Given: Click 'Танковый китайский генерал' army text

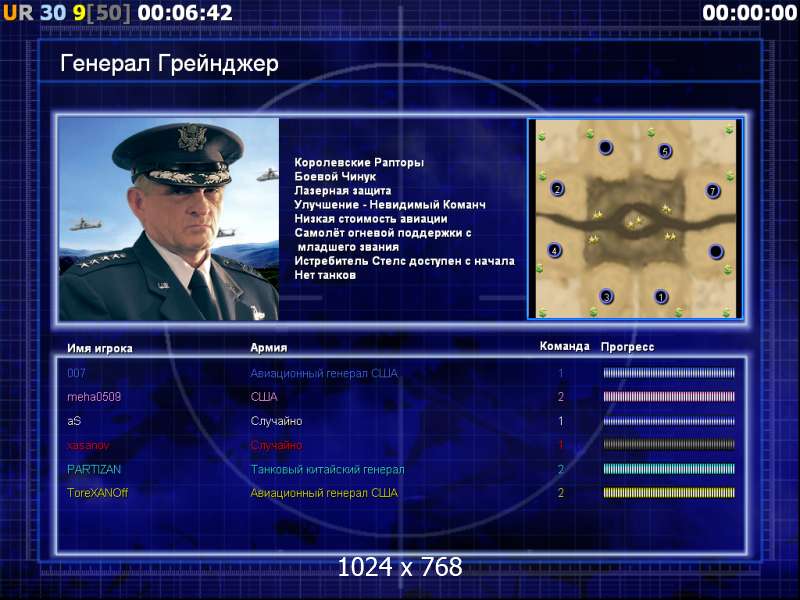Looking at the screenshot, I should point(327,469).
